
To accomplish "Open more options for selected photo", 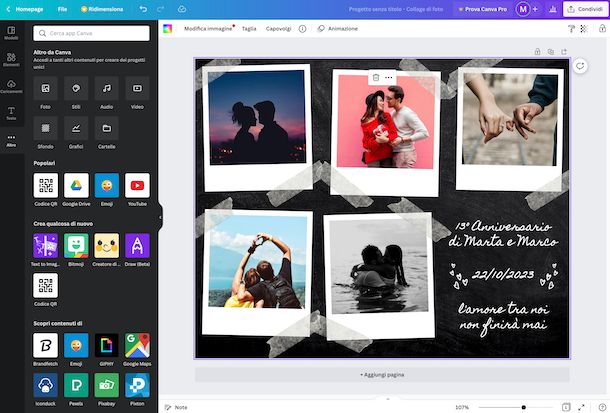I will click(389, 77).
